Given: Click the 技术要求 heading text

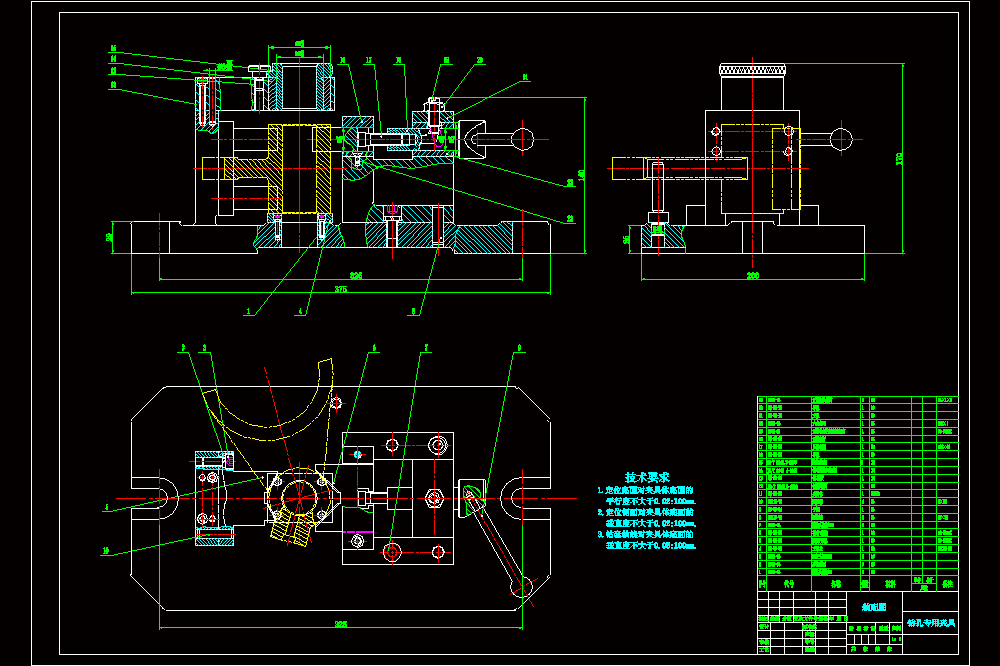Looking at the screenshot, I should (647, 477).
